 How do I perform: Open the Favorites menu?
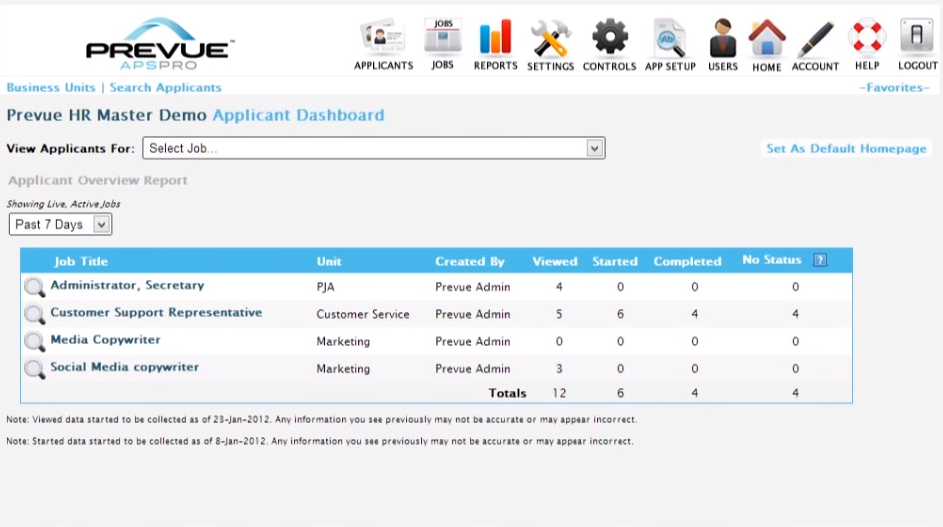pos(894,87)
